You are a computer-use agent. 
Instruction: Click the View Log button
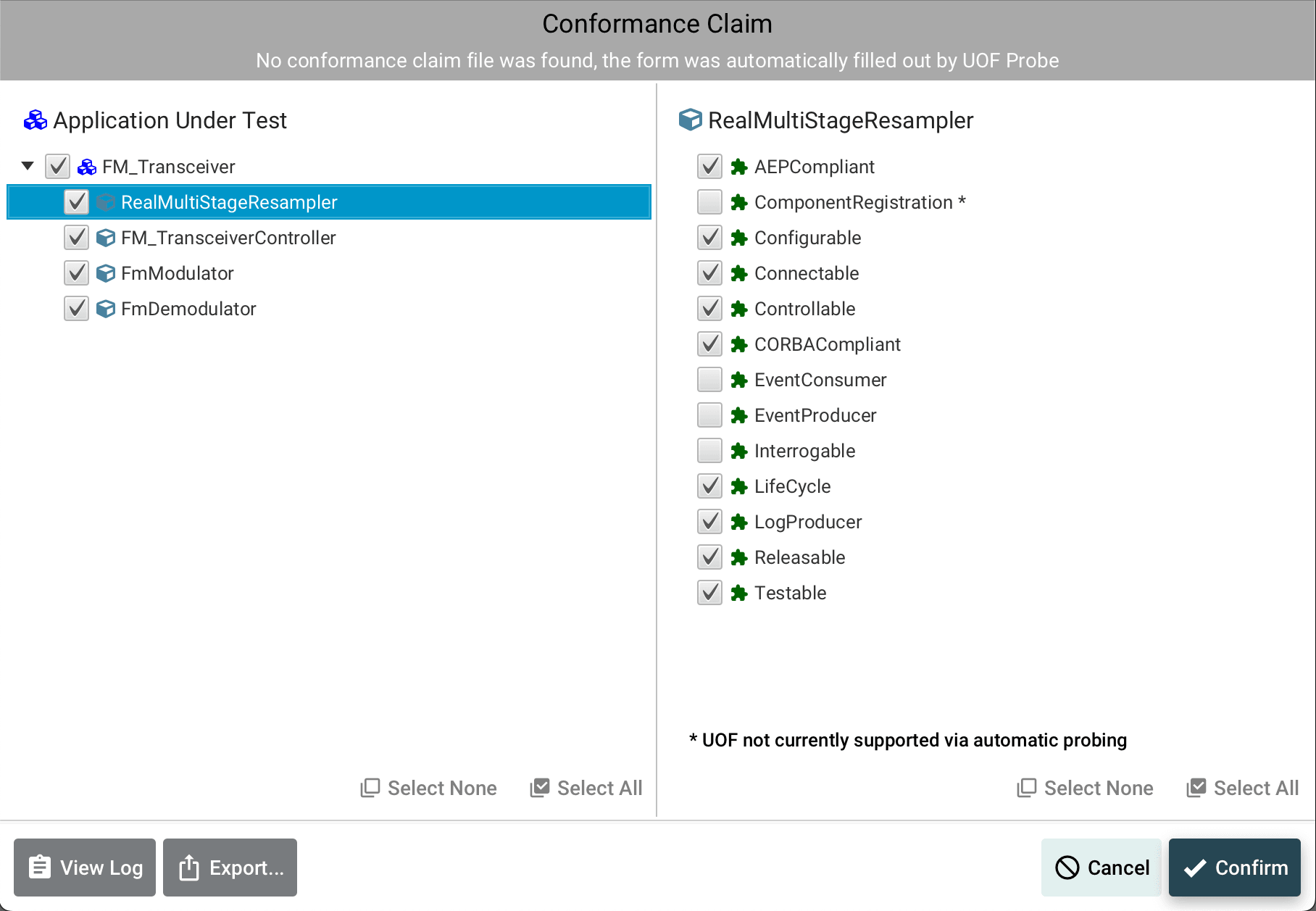tap(84, 867)
